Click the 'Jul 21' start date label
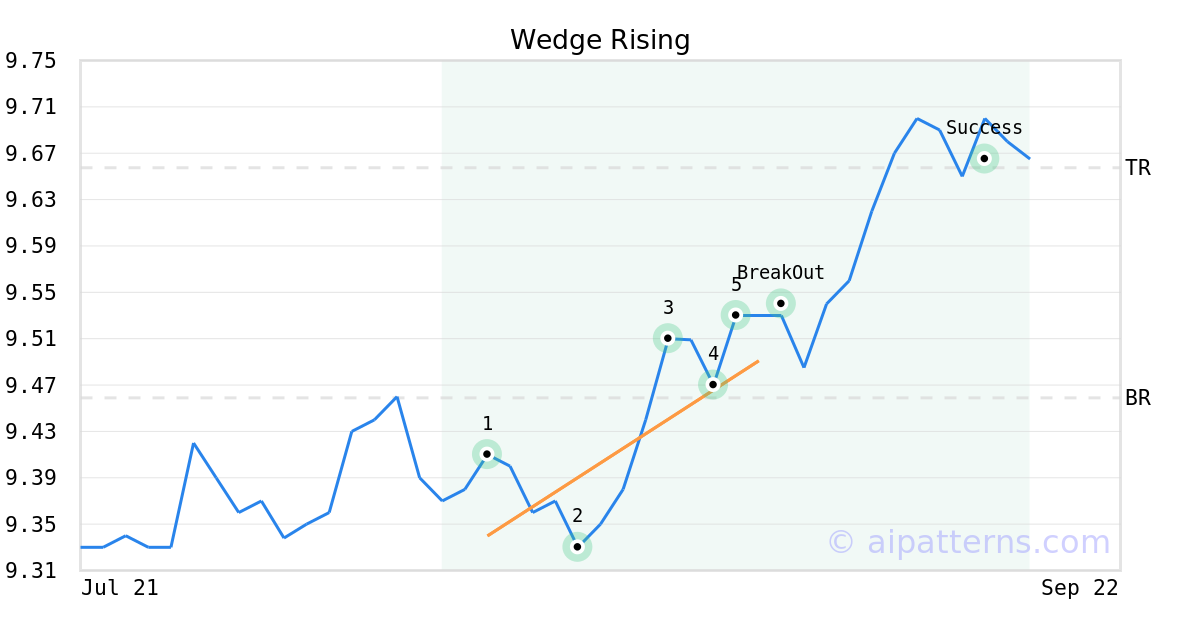The image size is (1200, 630). click(120, 588)
